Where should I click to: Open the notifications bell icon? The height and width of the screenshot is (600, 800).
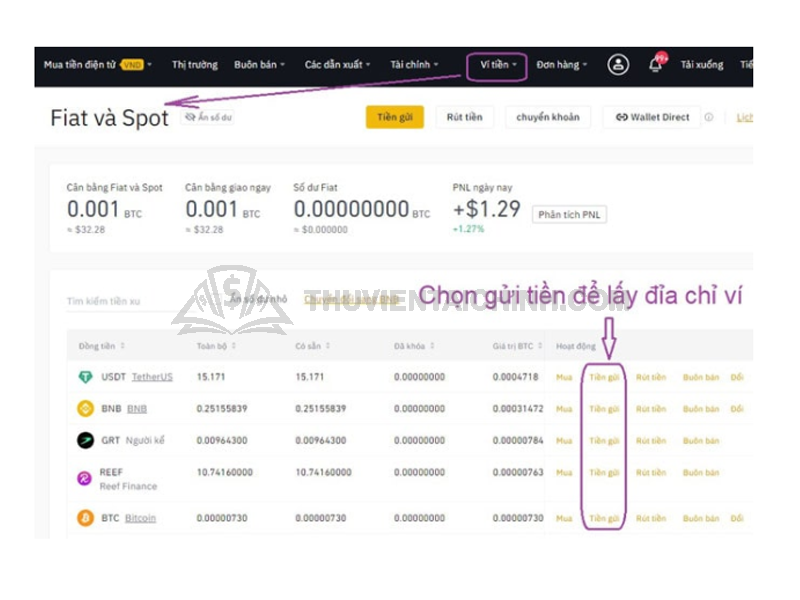[x=656, y=64]
